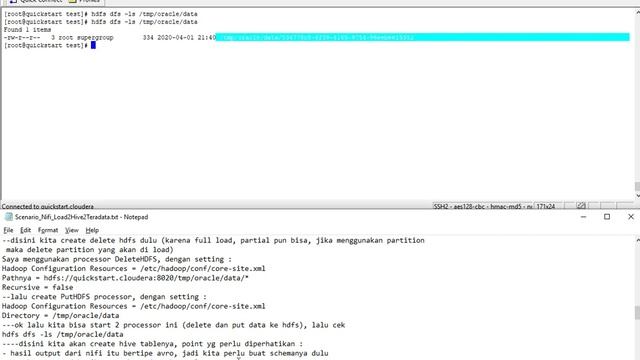
Task: Open the View menu in Notepad
Action: [71, 230]
